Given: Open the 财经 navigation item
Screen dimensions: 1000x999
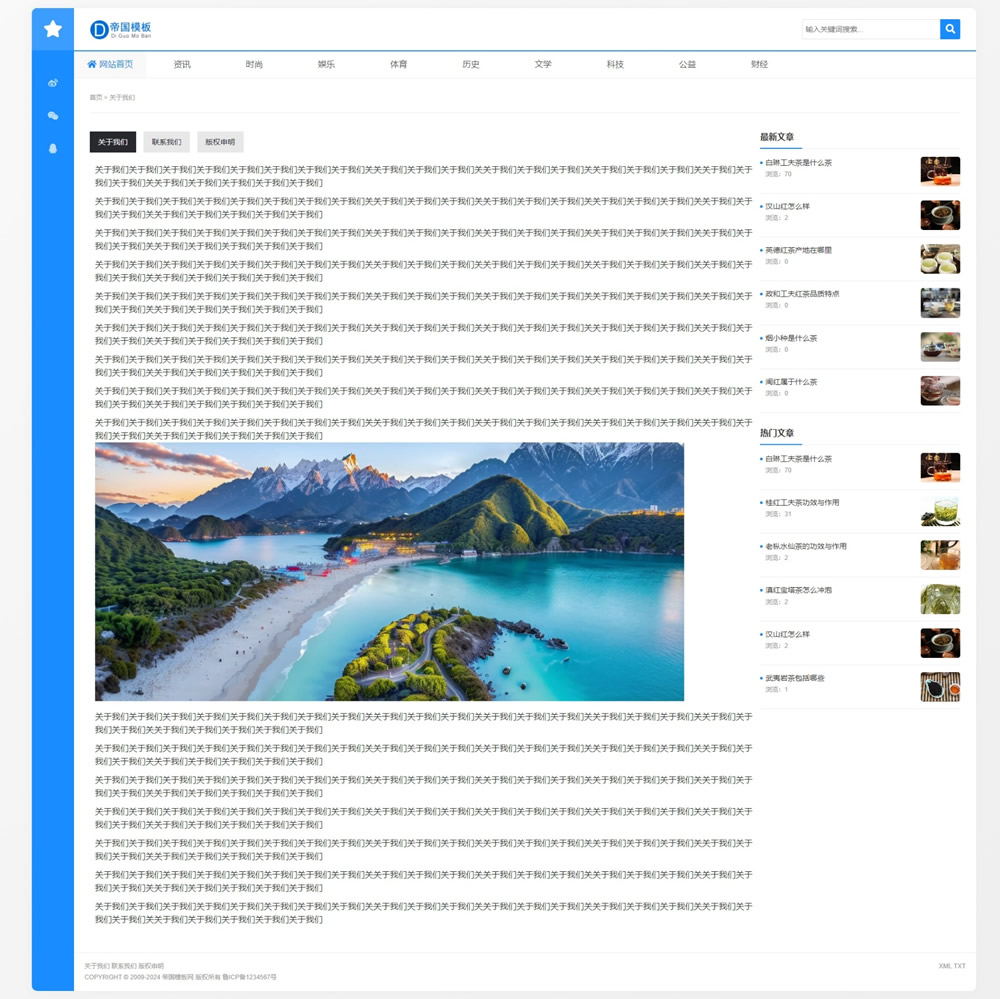Looking at the screenshot, I should (x=759, y=64).
